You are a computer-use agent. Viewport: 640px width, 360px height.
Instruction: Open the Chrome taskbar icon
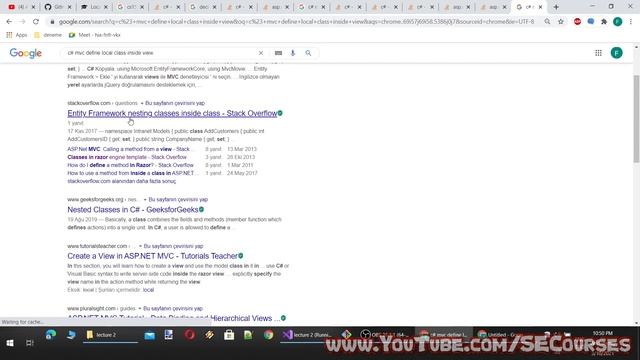tap(269, 335)
